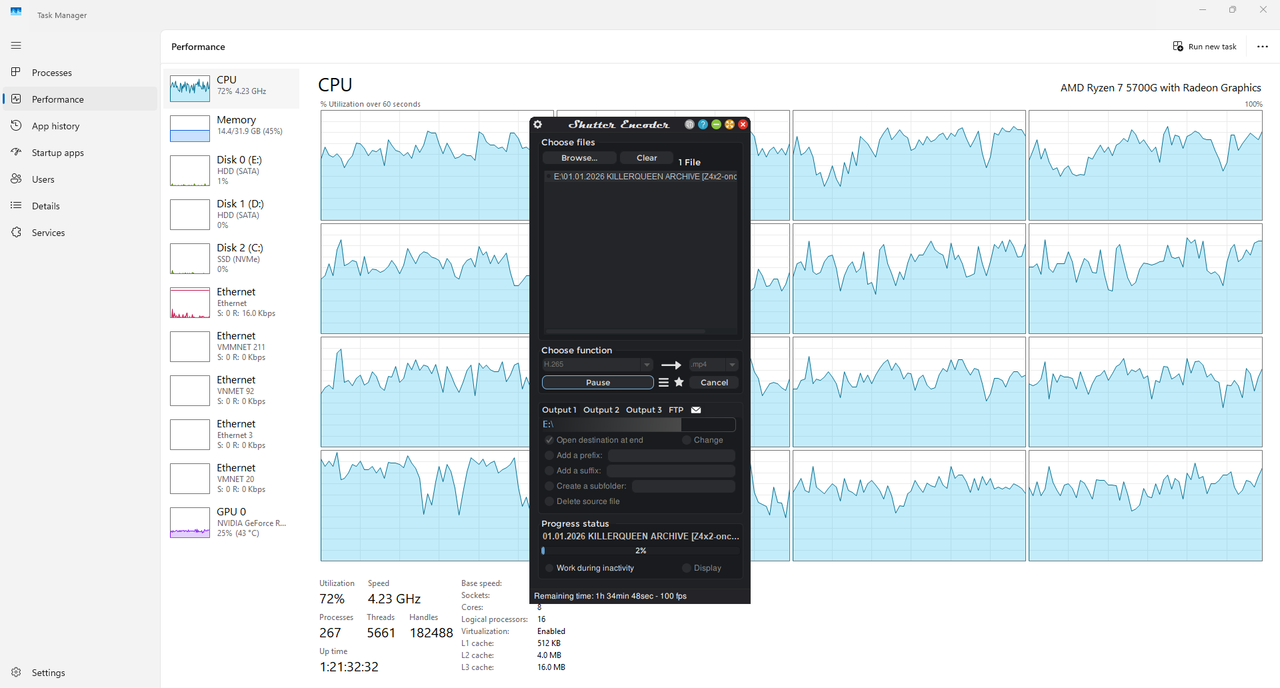Select Ethernet VNMET 92 entry
The image size is (1280, 688).
232,390
